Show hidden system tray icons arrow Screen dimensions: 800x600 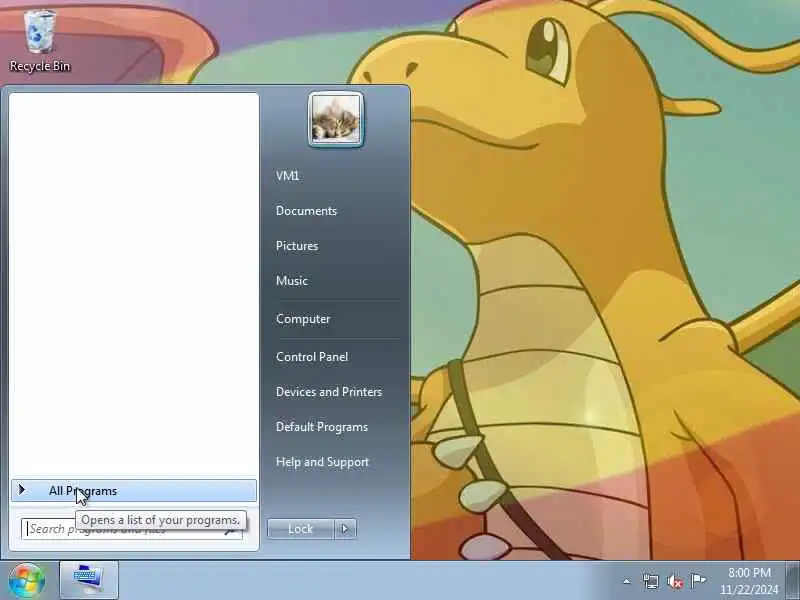[x=627, y=581]
